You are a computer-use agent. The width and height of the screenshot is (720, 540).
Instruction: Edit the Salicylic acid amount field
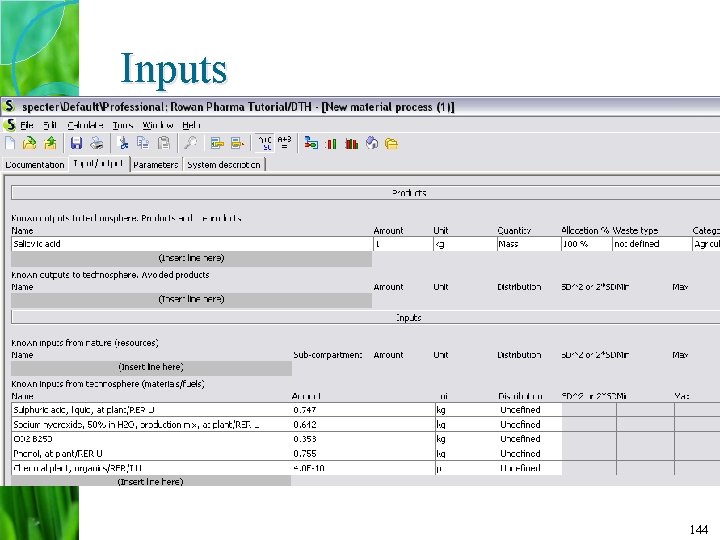[403, 244]
